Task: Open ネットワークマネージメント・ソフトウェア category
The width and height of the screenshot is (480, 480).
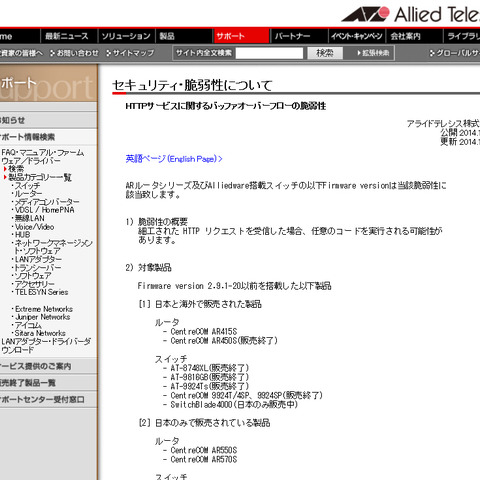Action: point(53,247)
